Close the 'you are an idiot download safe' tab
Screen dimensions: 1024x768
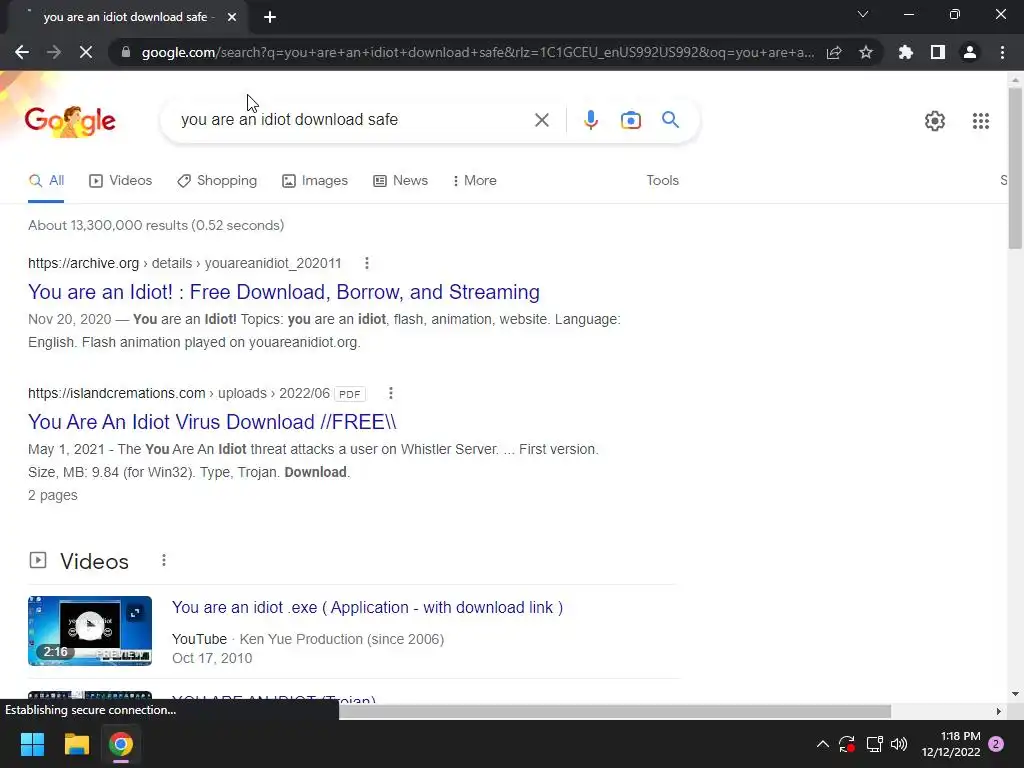pyautogui.click(x=232, y=17)
